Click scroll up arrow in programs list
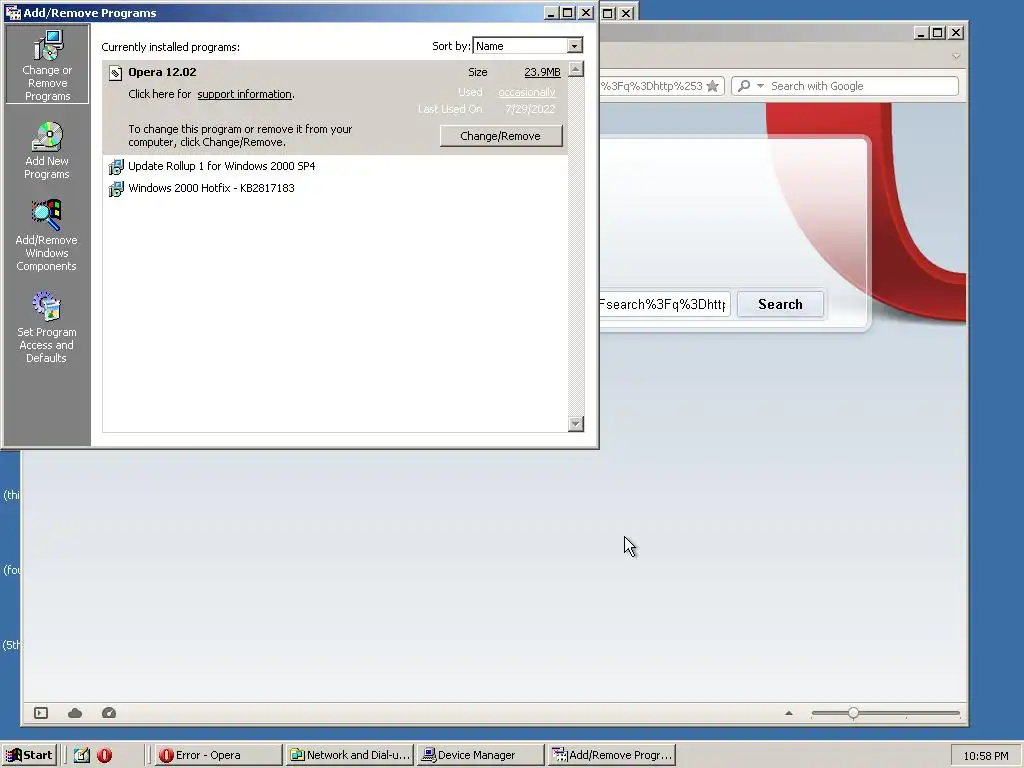Image resolution: width=1024 pixels, height=768 pixels. [575, 69]
